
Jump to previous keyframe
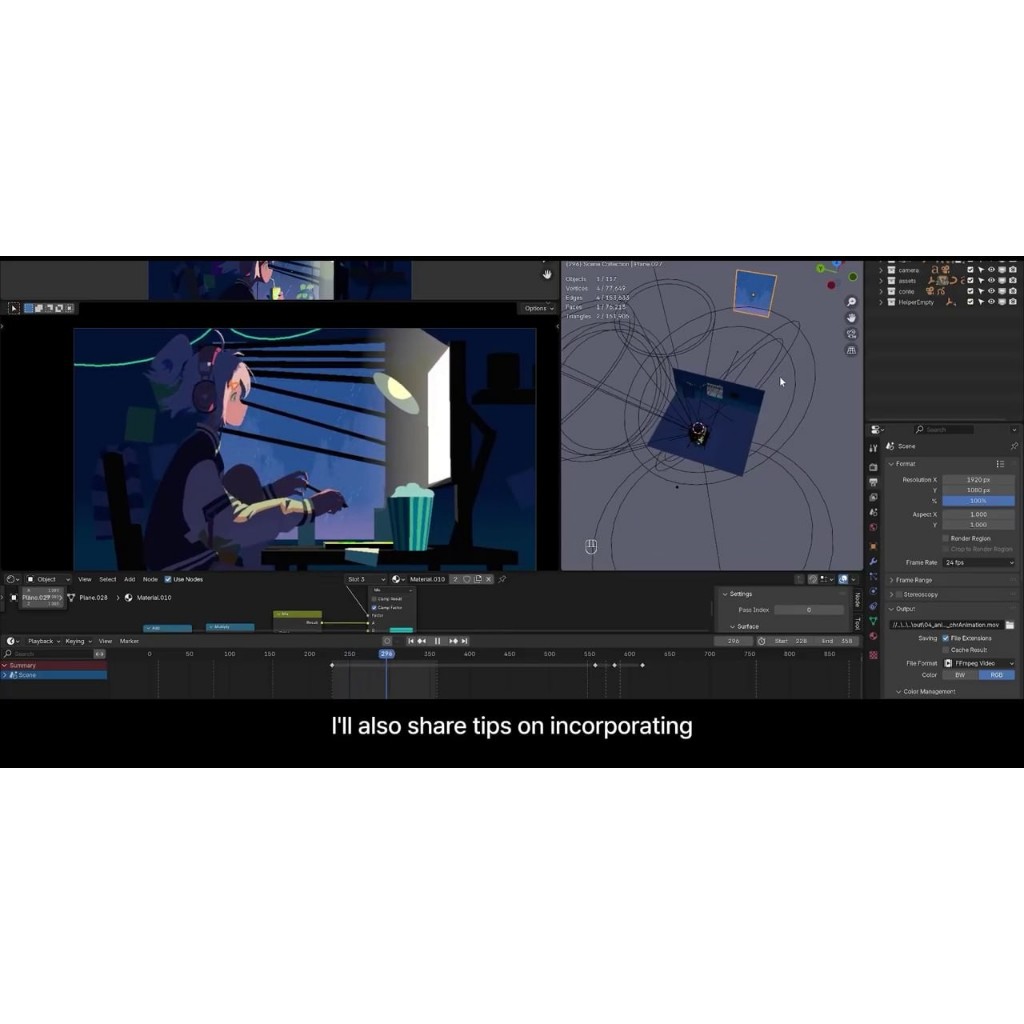click(422, 641)
